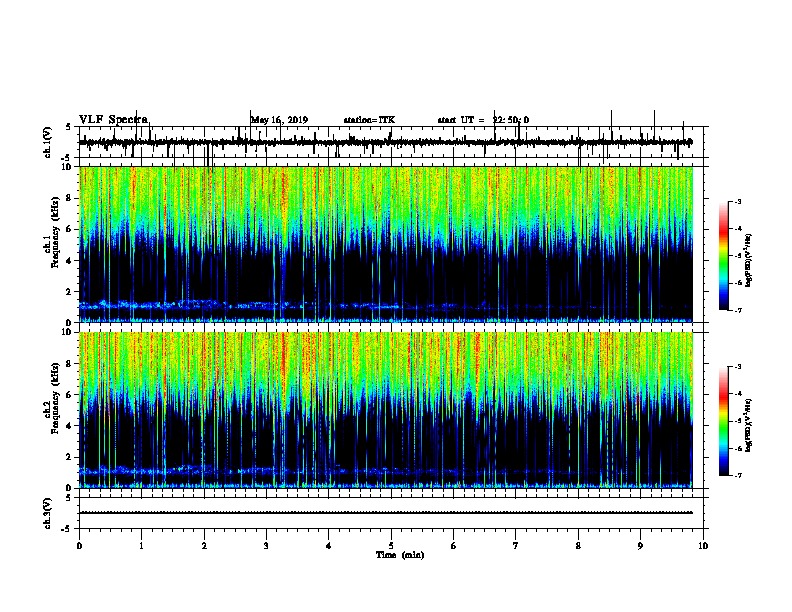The width and height of the screenshot is (792, 612).
Task: Click inside the ch.2 spectrogram panel
Action: (386, 410)
